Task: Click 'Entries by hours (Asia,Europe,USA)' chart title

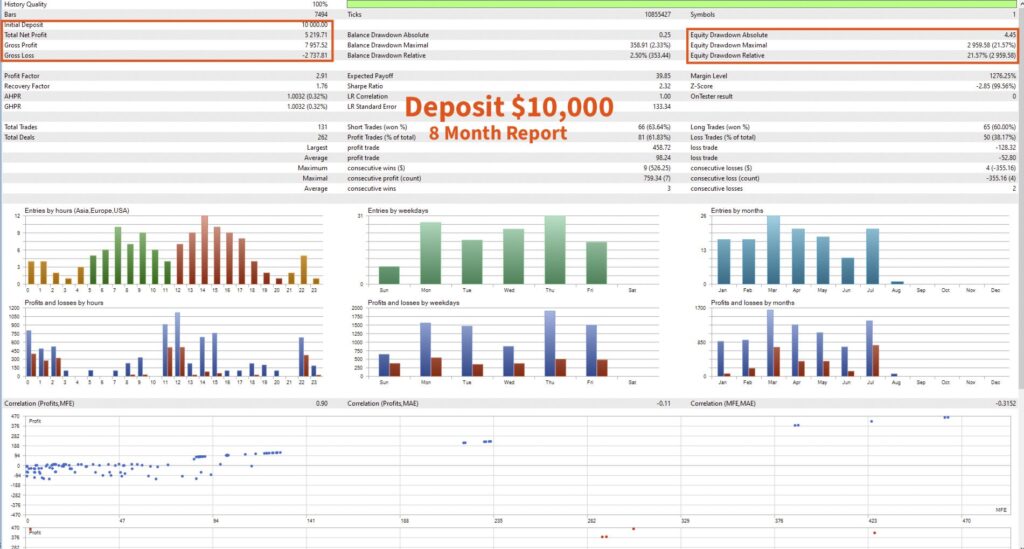Action: click(77, 211)
